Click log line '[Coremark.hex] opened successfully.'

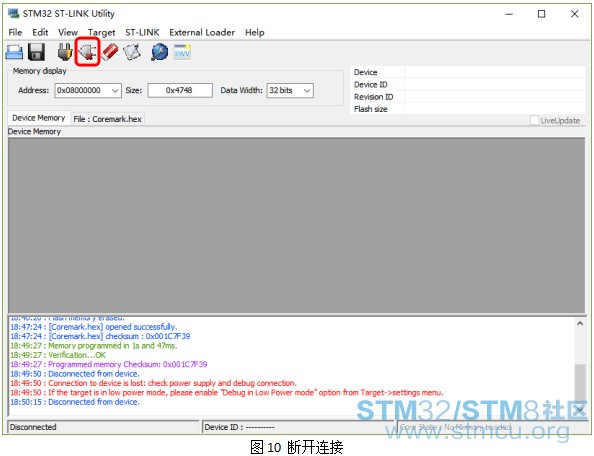[94, 327]
